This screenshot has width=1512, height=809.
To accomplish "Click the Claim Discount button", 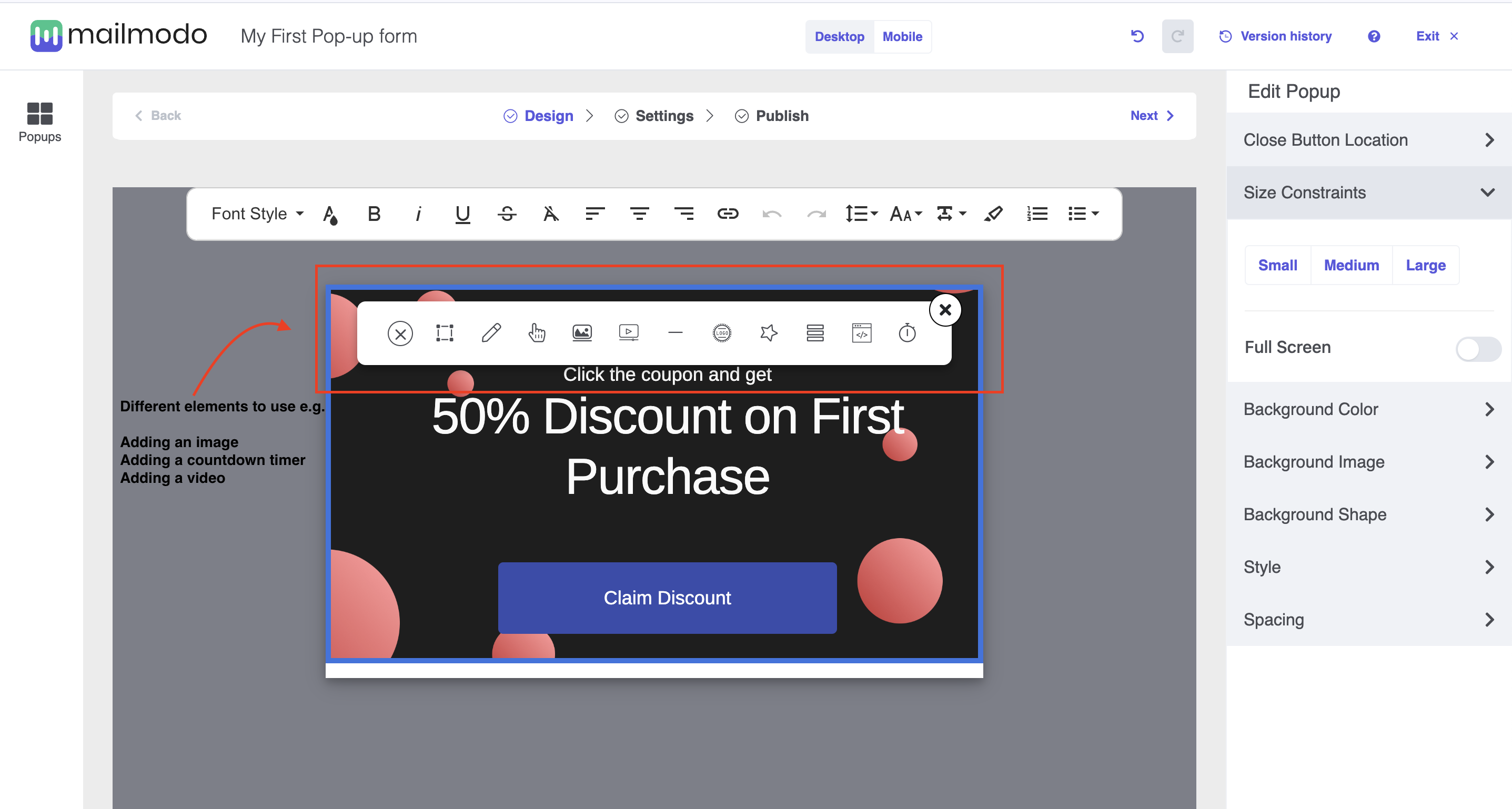I will point(667,598).
